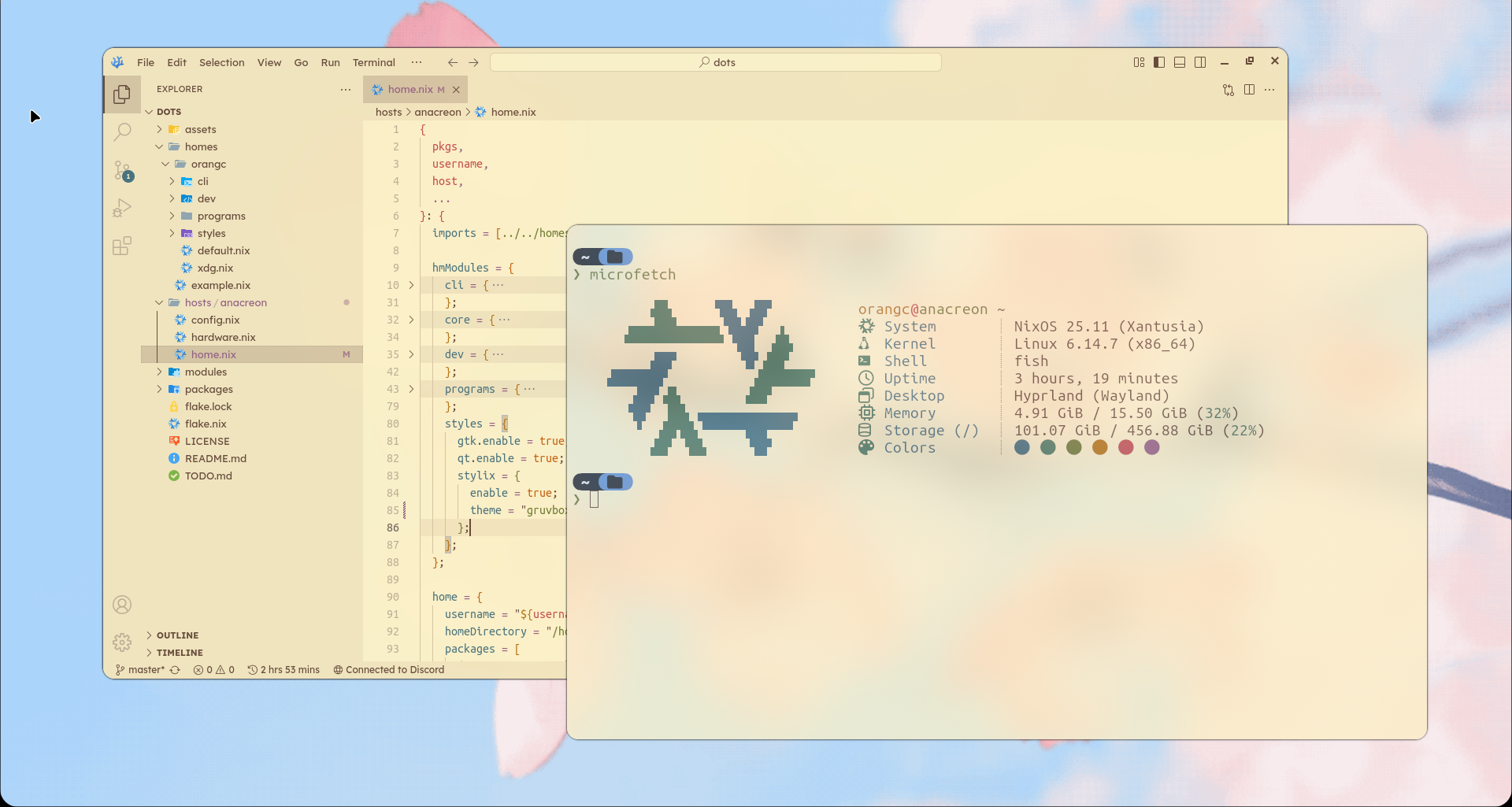Click the dots command center search box

[716, 62]
